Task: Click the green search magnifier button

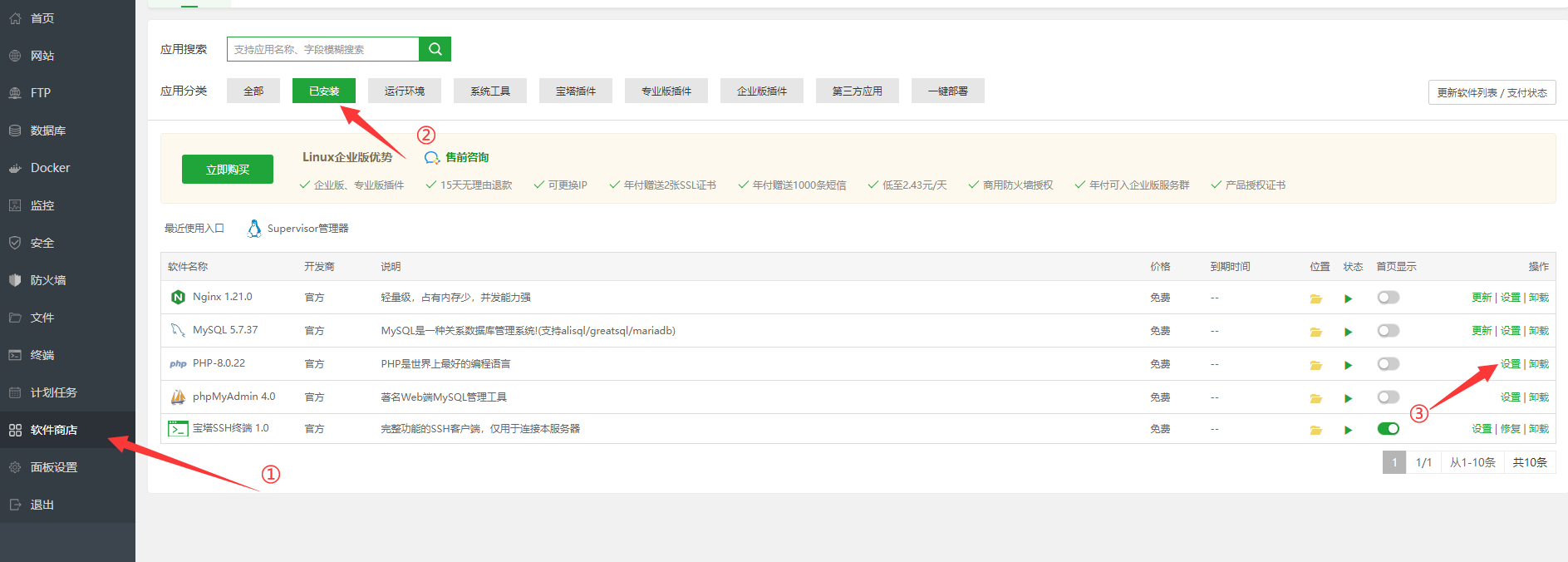Action: tap(435, 49)
